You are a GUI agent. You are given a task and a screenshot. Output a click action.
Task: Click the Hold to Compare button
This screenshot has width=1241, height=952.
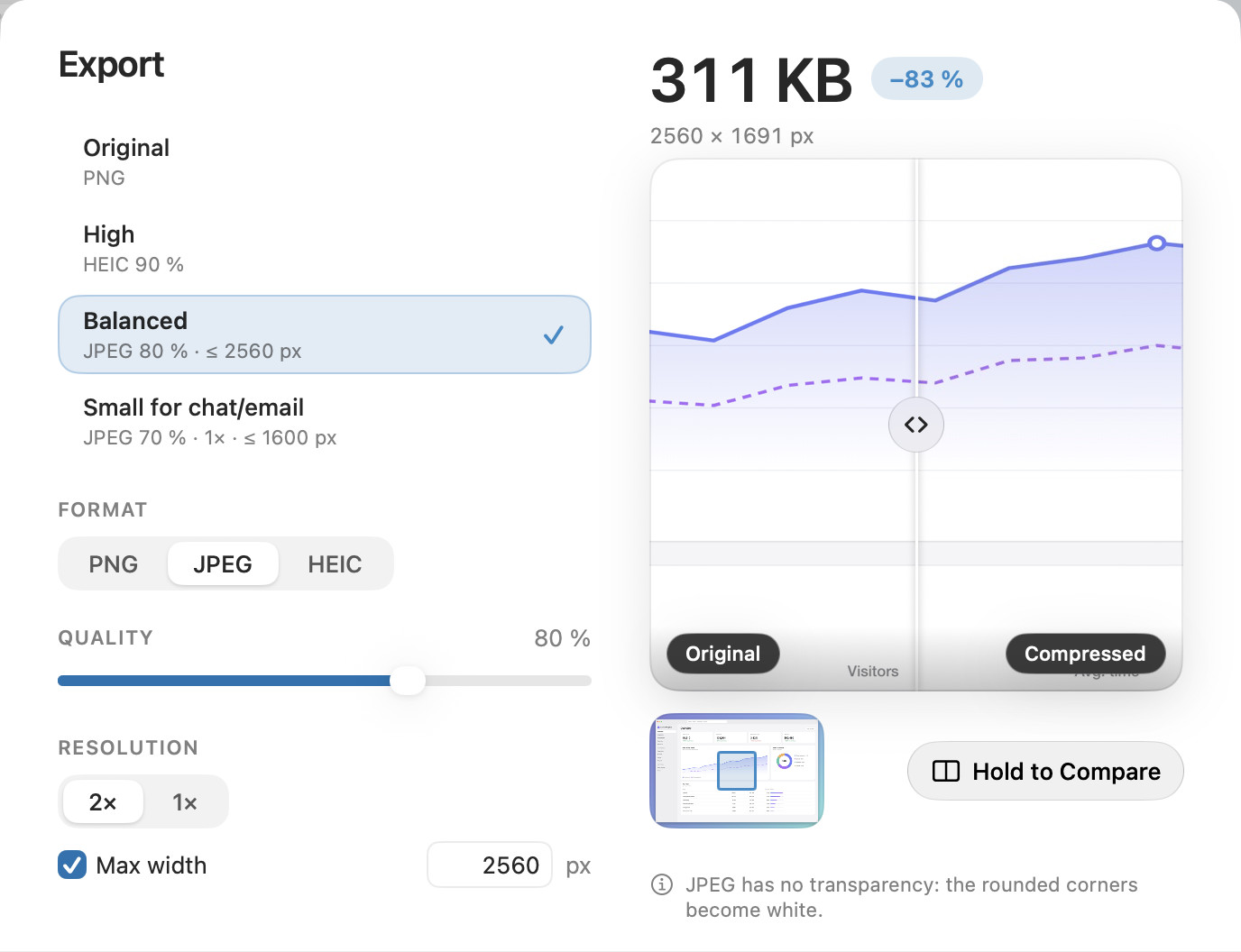point(1045,771)
